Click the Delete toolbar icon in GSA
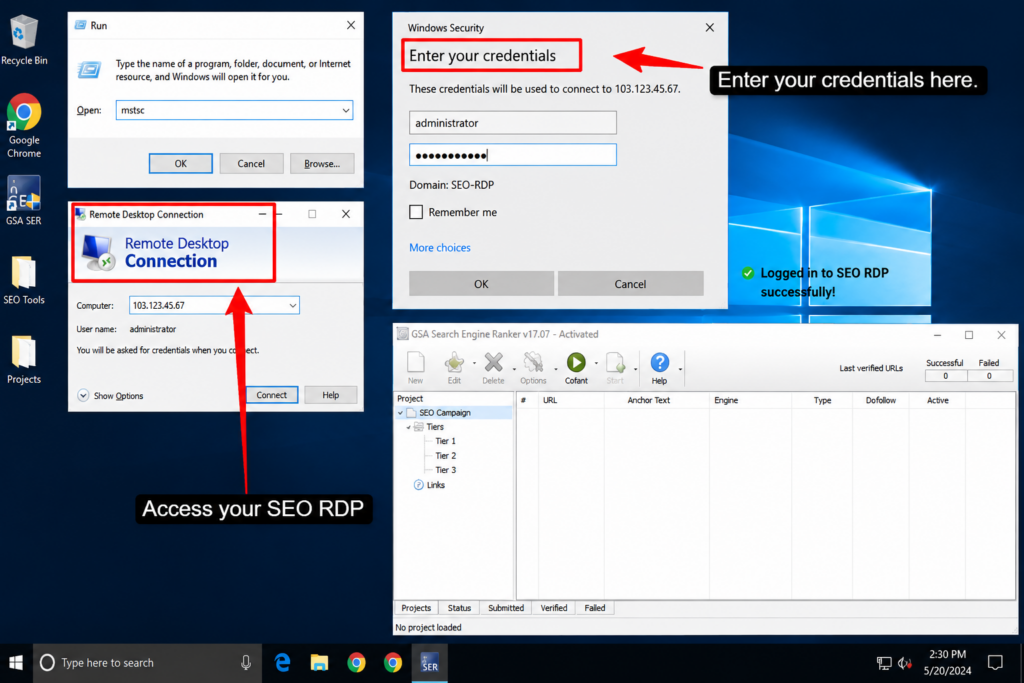The image size is (1024, 683). [493, 368]
